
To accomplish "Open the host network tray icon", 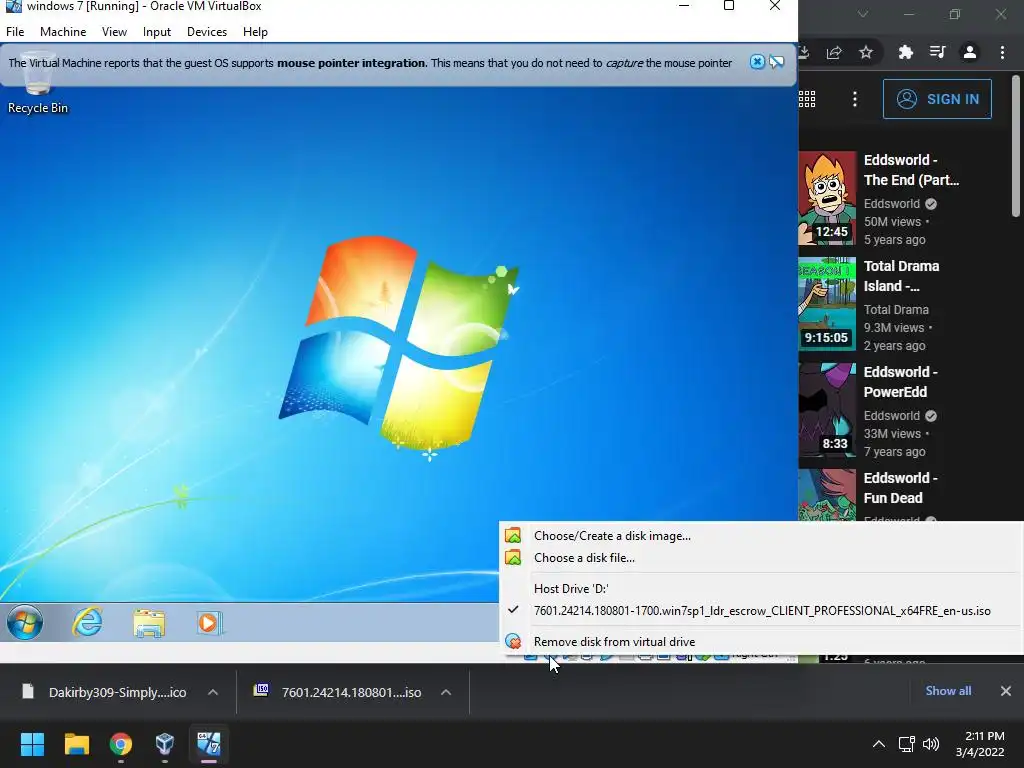I will click(906, 744).
